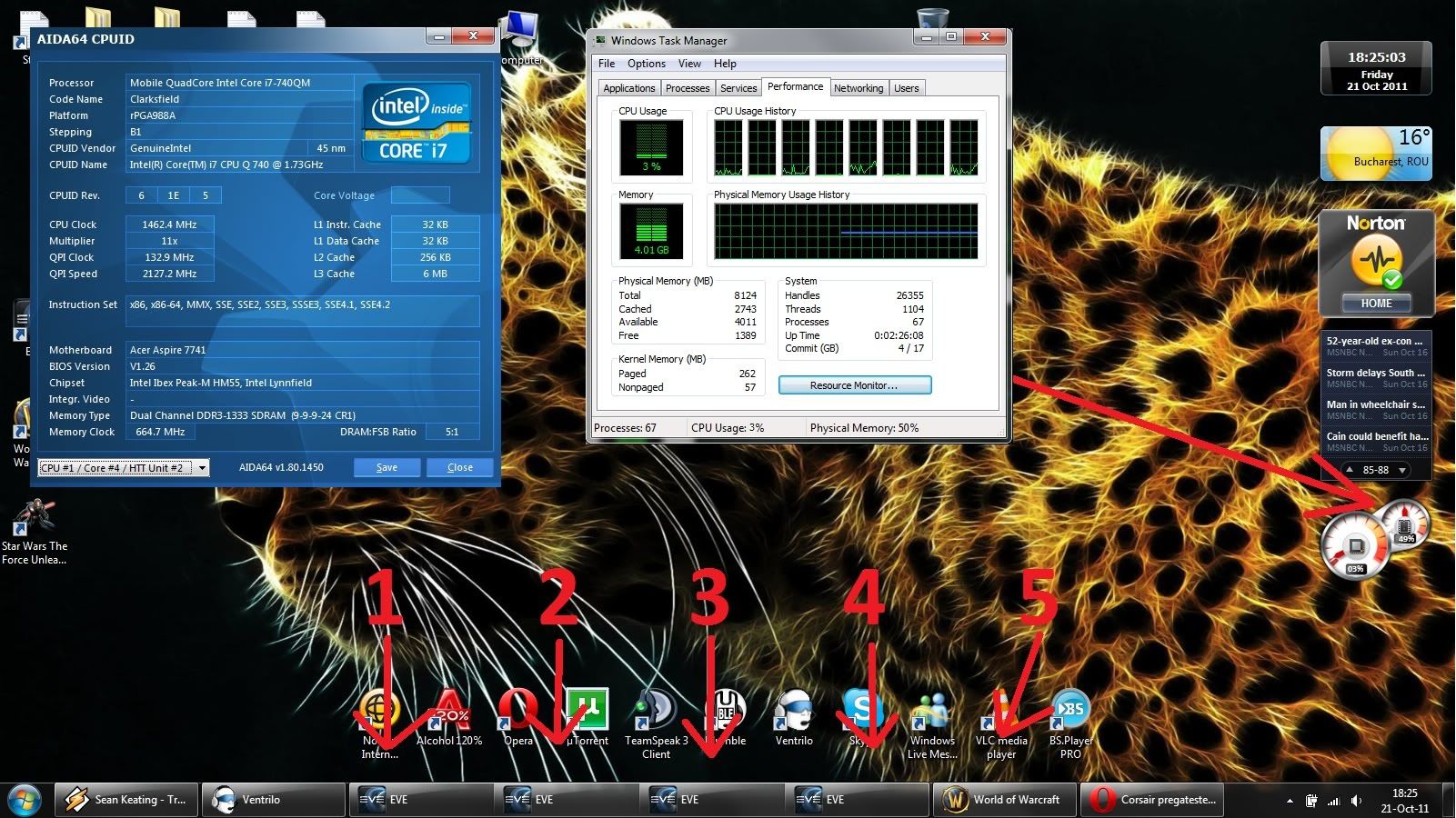Open the '52-year-old ex-con' headline
This screenshot has height=818, width=1456.
(x=1376, y=345)
